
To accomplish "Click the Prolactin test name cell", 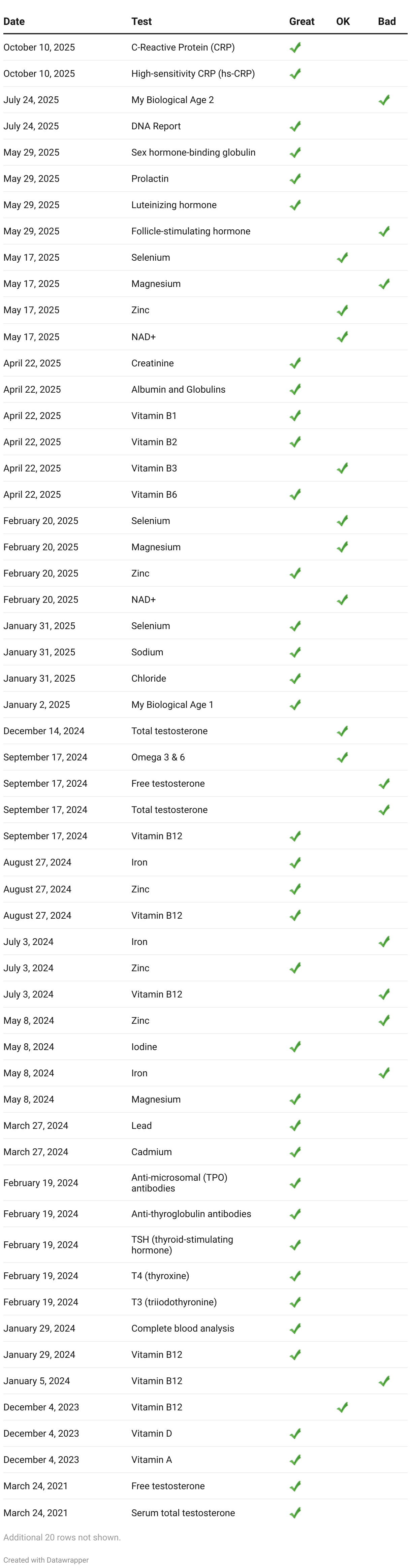I will pyautogui.click(x=150, y=178).
